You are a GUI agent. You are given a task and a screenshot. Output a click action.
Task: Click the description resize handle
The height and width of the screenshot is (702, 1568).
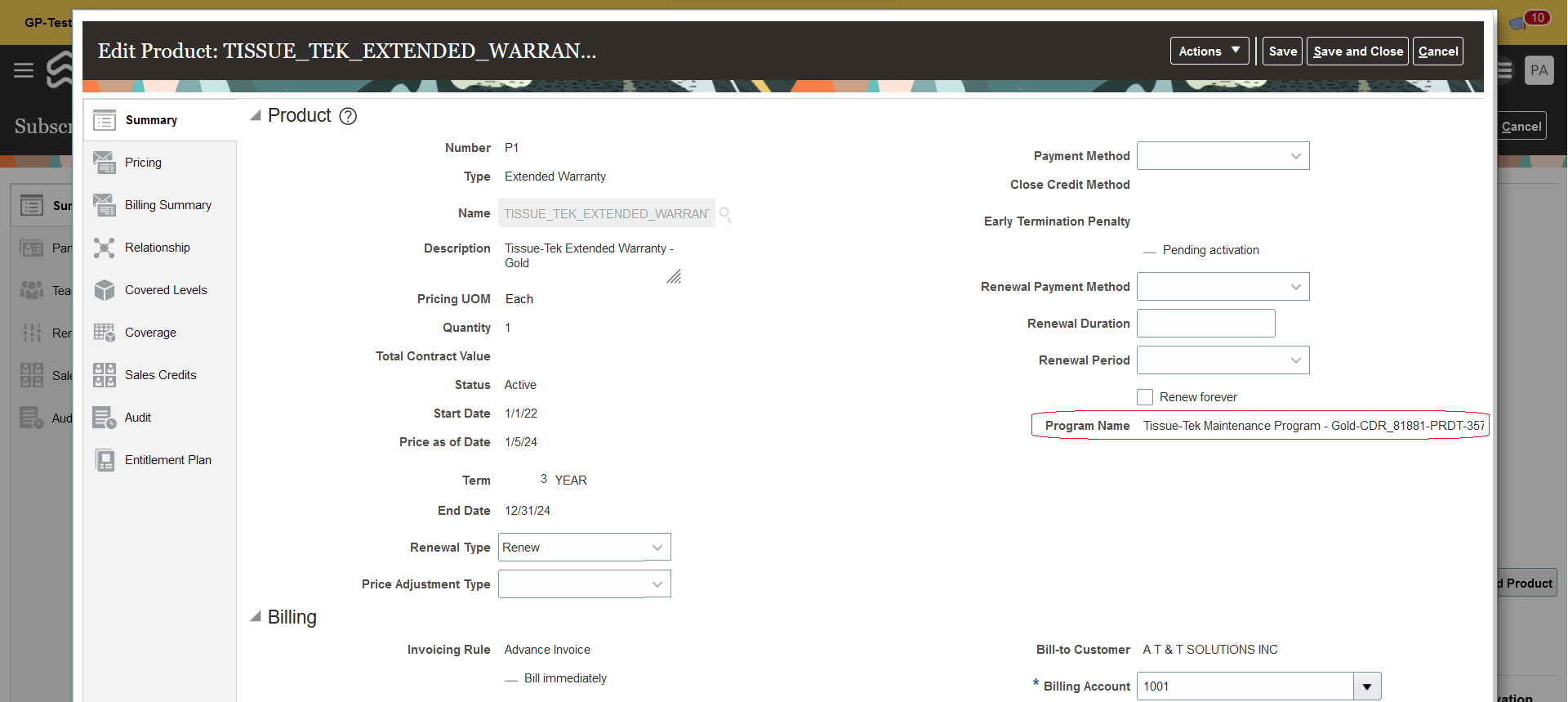click(x=674, y=277)
